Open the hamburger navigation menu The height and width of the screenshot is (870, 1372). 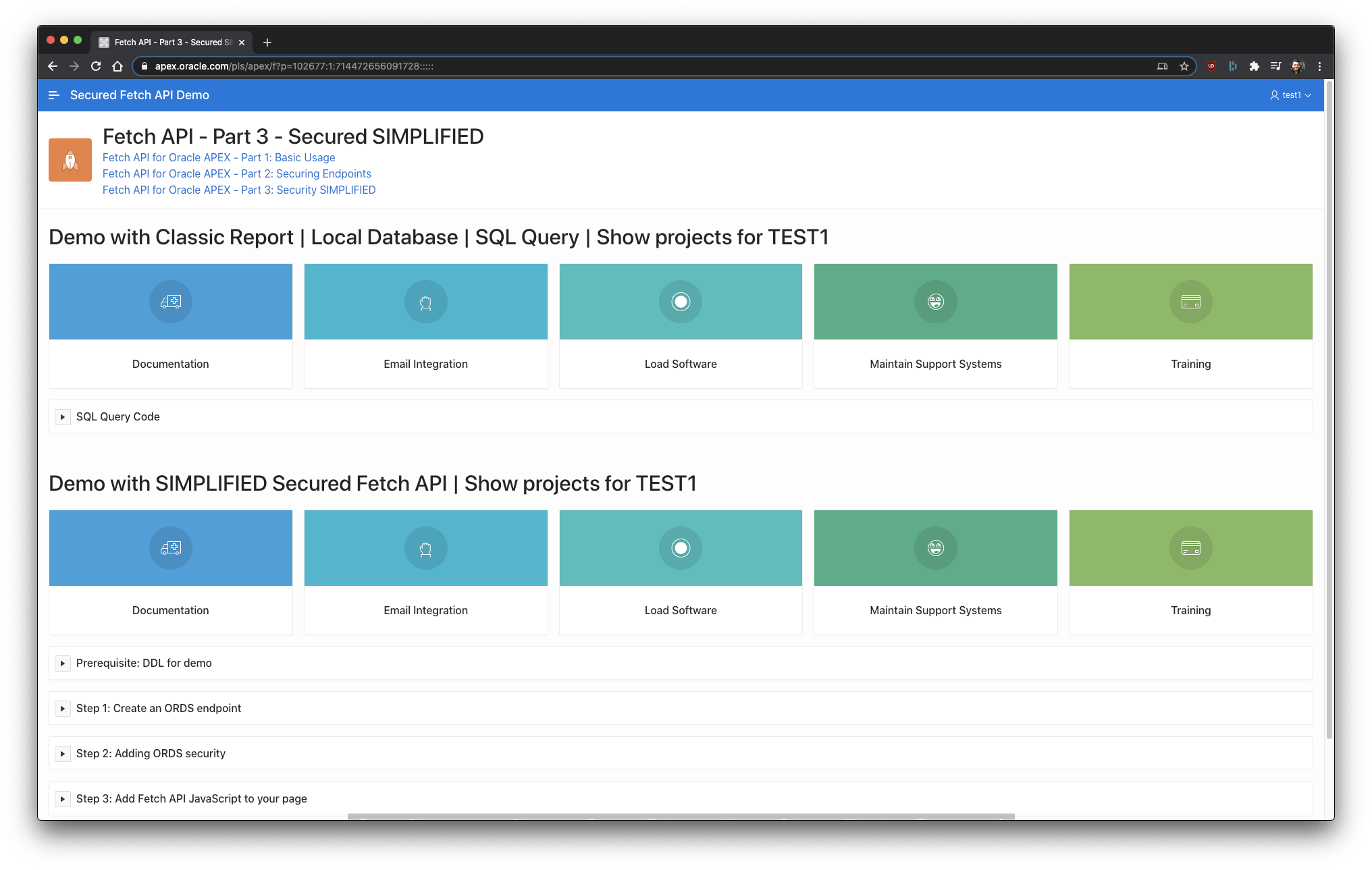point(53,94)
